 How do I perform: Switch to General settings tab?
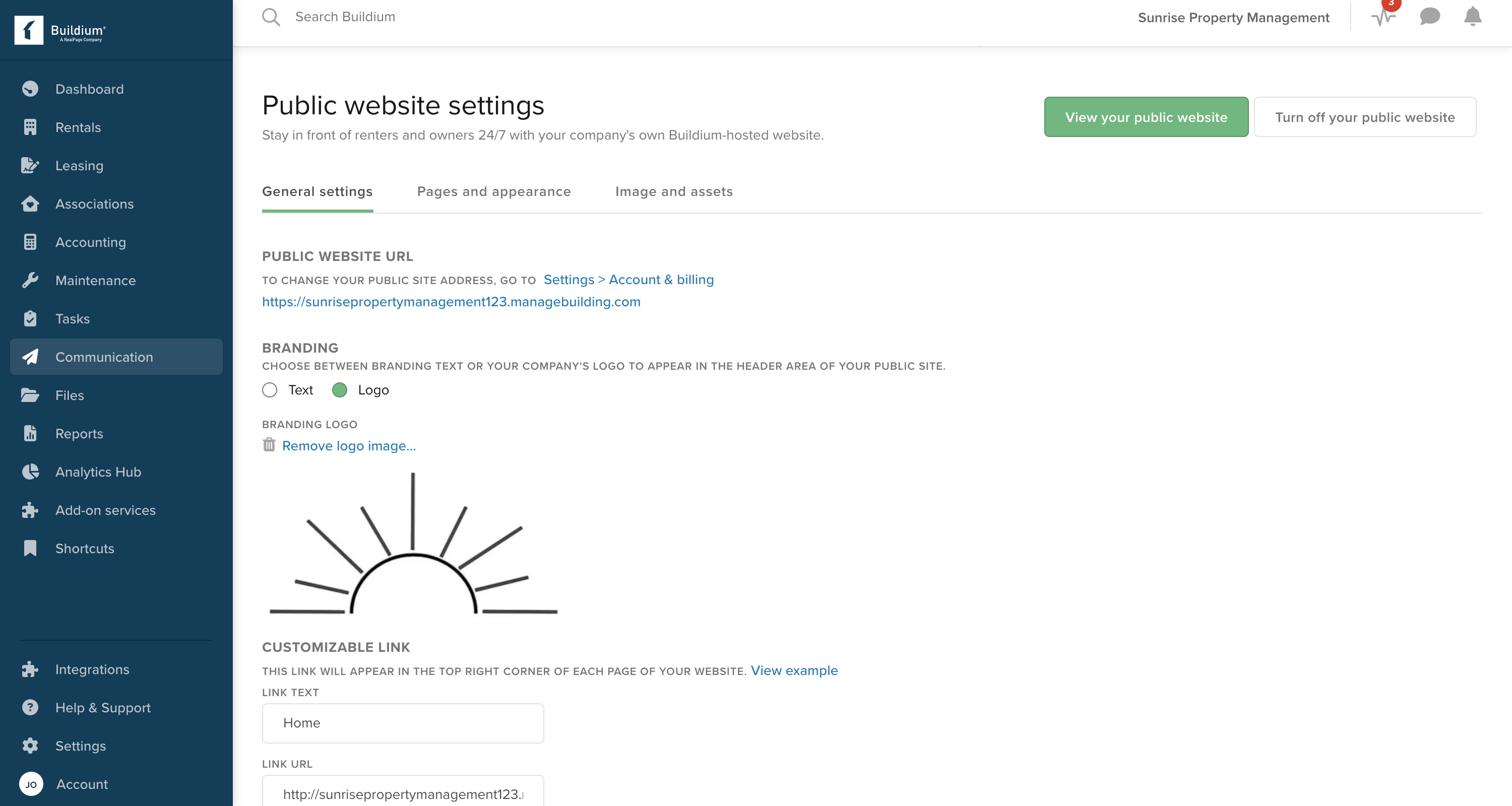point(317,191)
